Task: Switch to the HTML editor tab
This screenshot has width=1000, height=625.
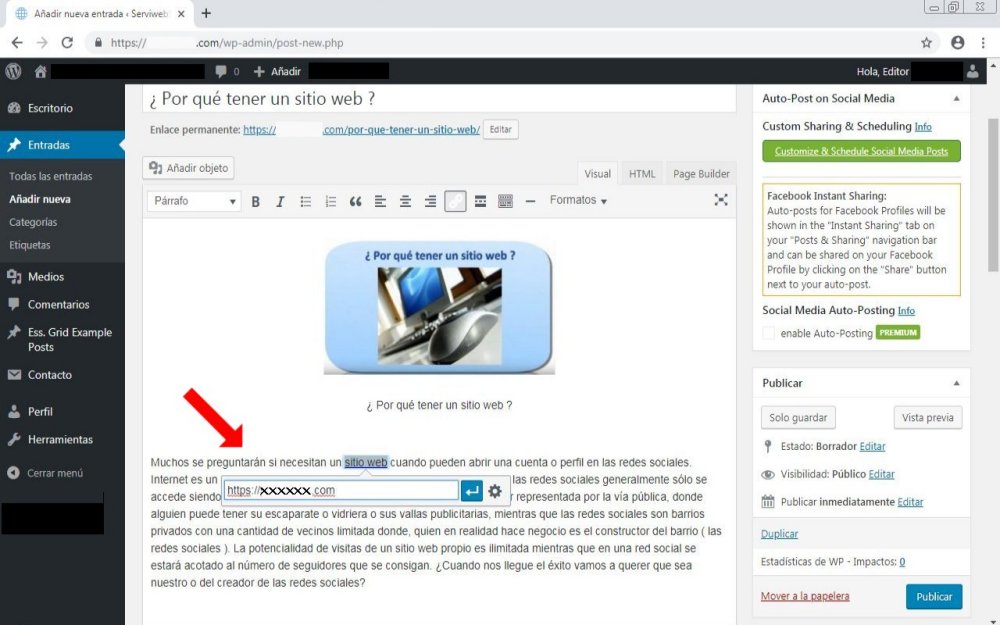Action: click(x=642, y=174)
